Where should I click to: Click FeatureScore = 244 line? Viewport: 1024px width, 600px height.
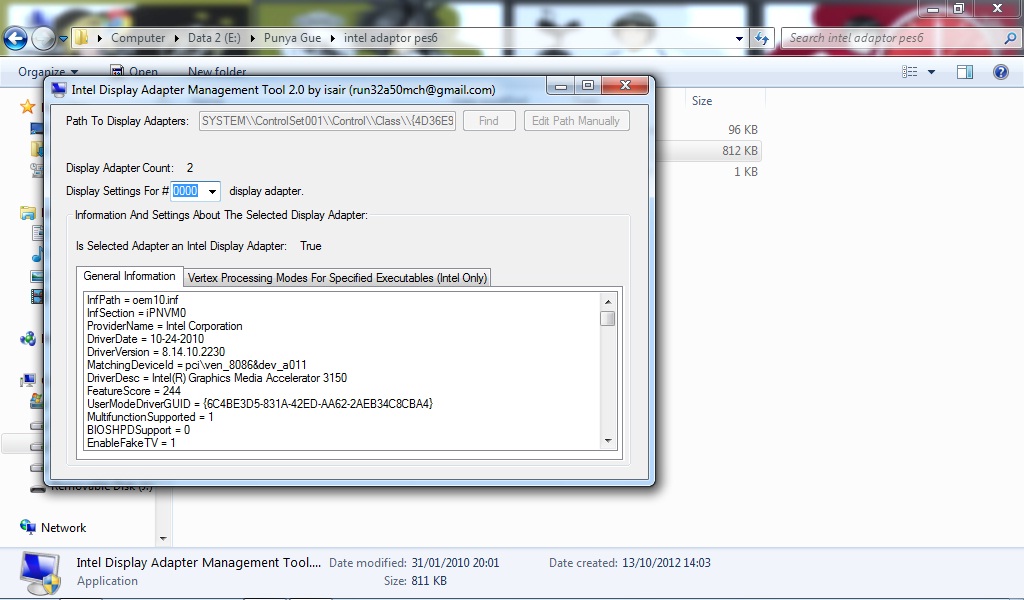[x=134, y=391]
